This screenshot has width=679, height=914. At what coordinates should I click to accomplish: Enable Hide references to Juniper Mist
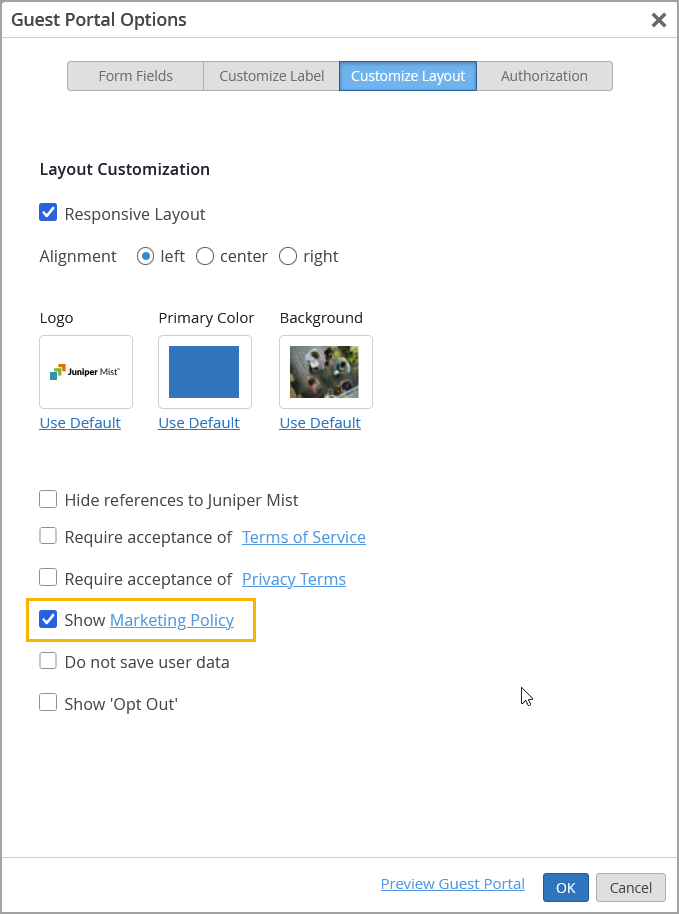[x=48, y=499]
